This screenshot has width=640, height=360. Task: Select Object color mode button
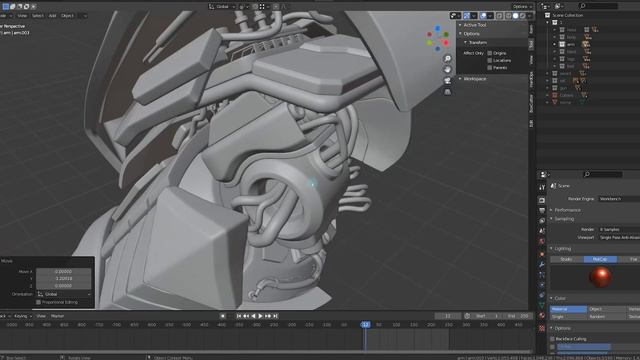(606, 309)
